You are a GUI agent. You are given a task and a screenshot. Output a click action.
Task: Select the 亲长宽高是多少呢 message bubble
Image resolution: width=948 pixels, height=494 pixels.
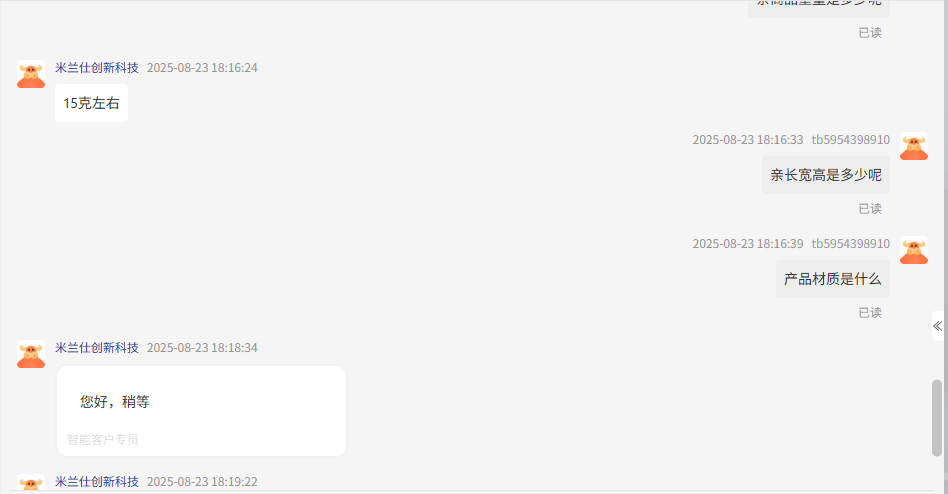826,175
